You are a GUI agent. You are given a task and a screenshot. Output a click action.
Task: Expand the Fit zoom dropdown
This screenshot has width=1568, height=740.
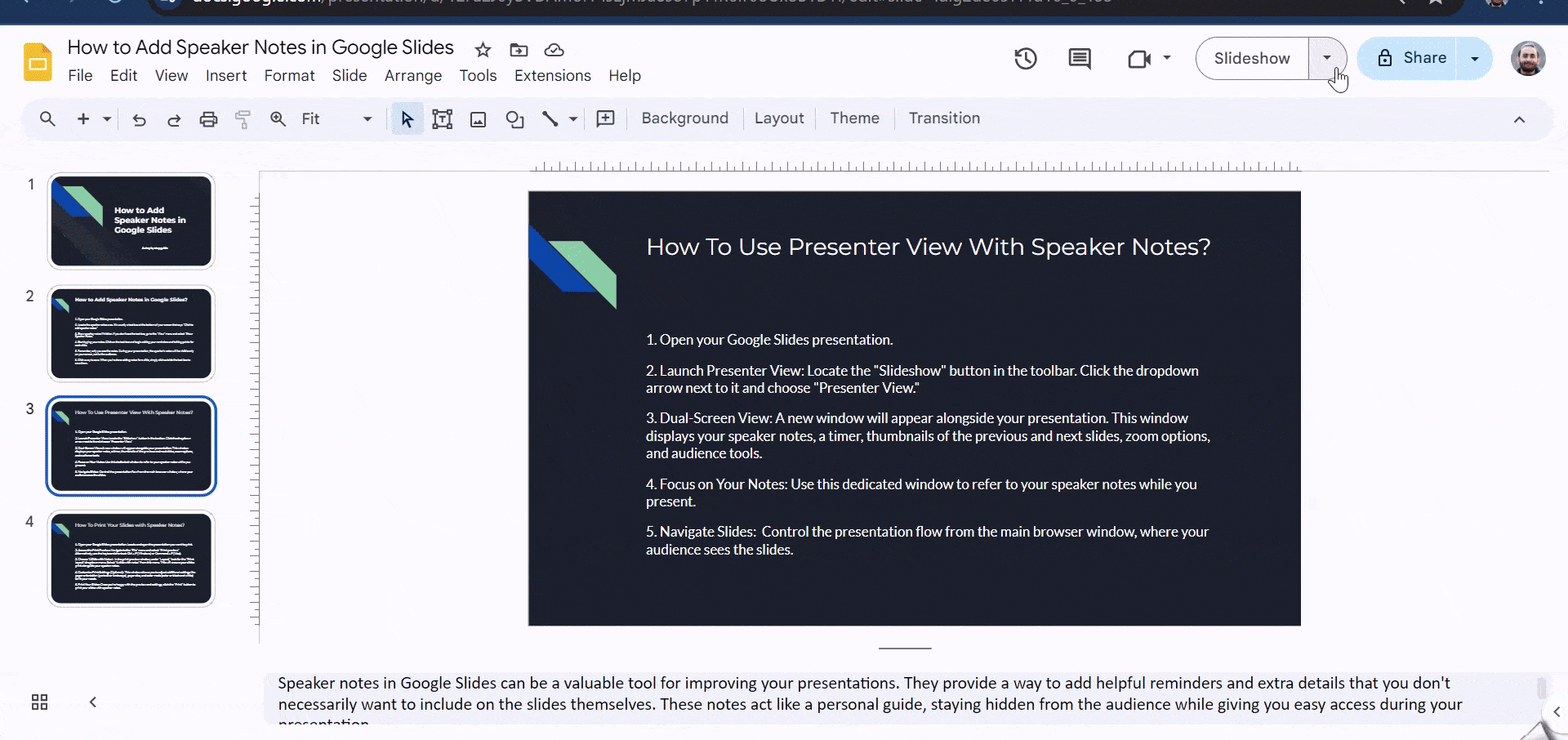[x=367, y=119]
